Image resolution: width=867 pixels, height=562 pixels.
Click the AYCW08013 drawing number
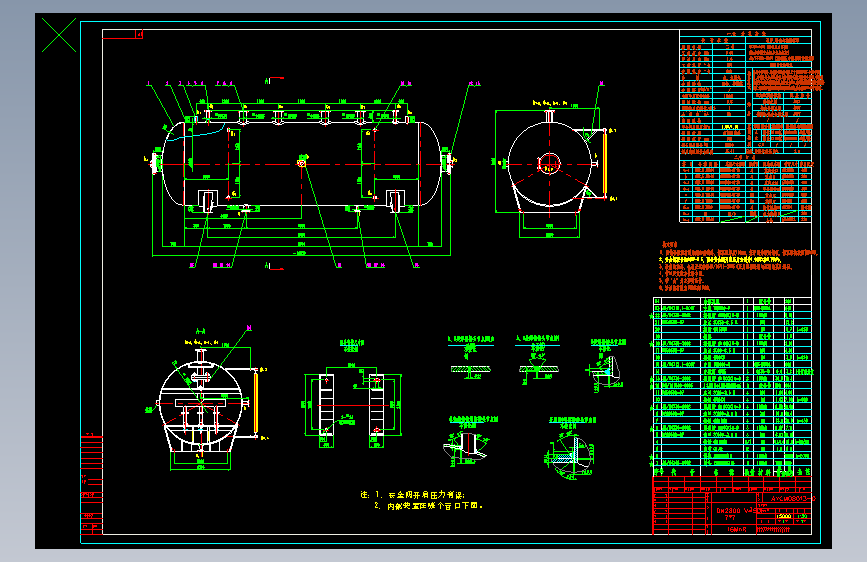793,498
